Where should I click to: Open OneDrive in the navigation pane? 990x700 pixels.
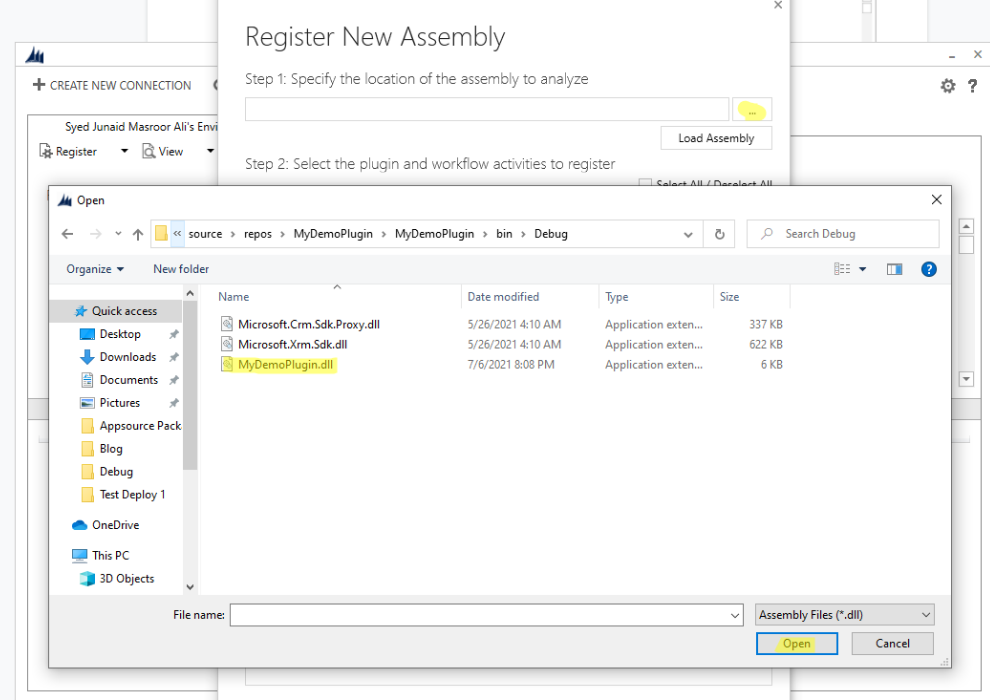point(115,525)
